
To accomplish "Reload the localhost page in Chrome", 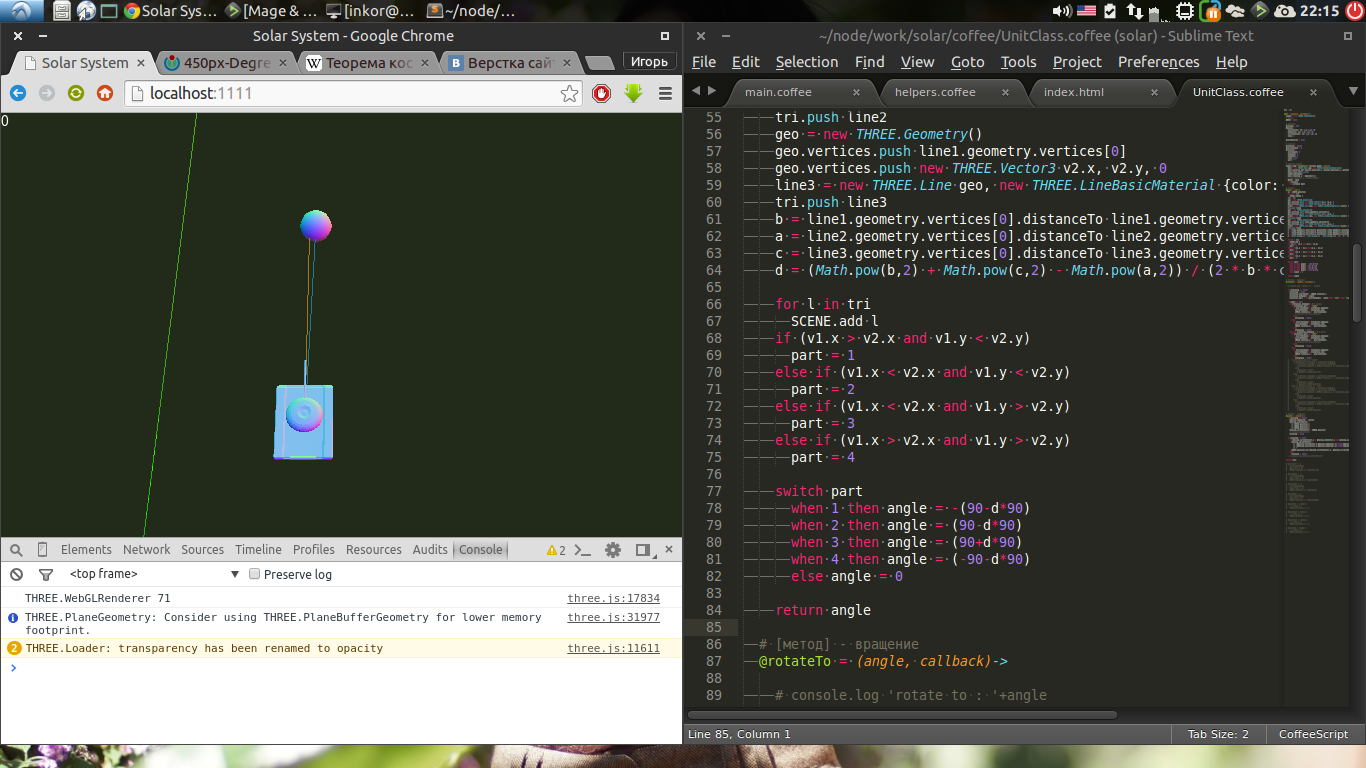I will point(76,93).
